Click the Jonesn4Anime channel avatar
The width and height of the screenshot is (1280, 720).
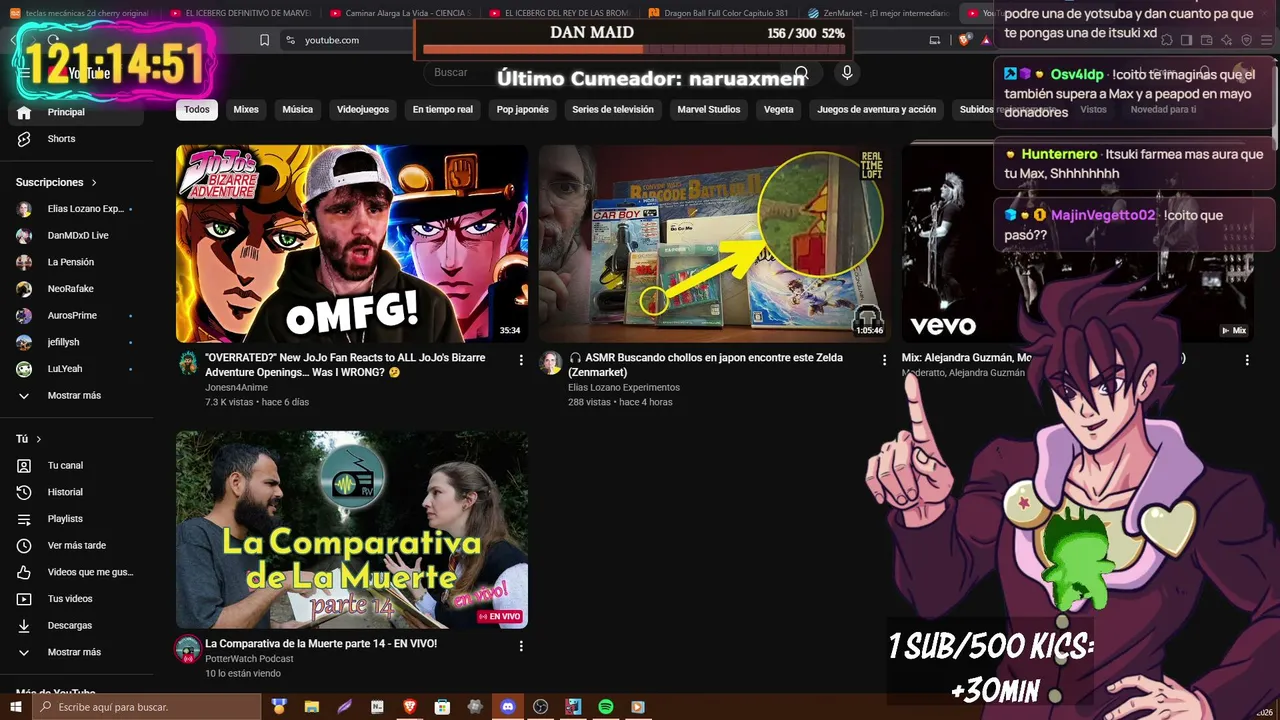[188, 362]
